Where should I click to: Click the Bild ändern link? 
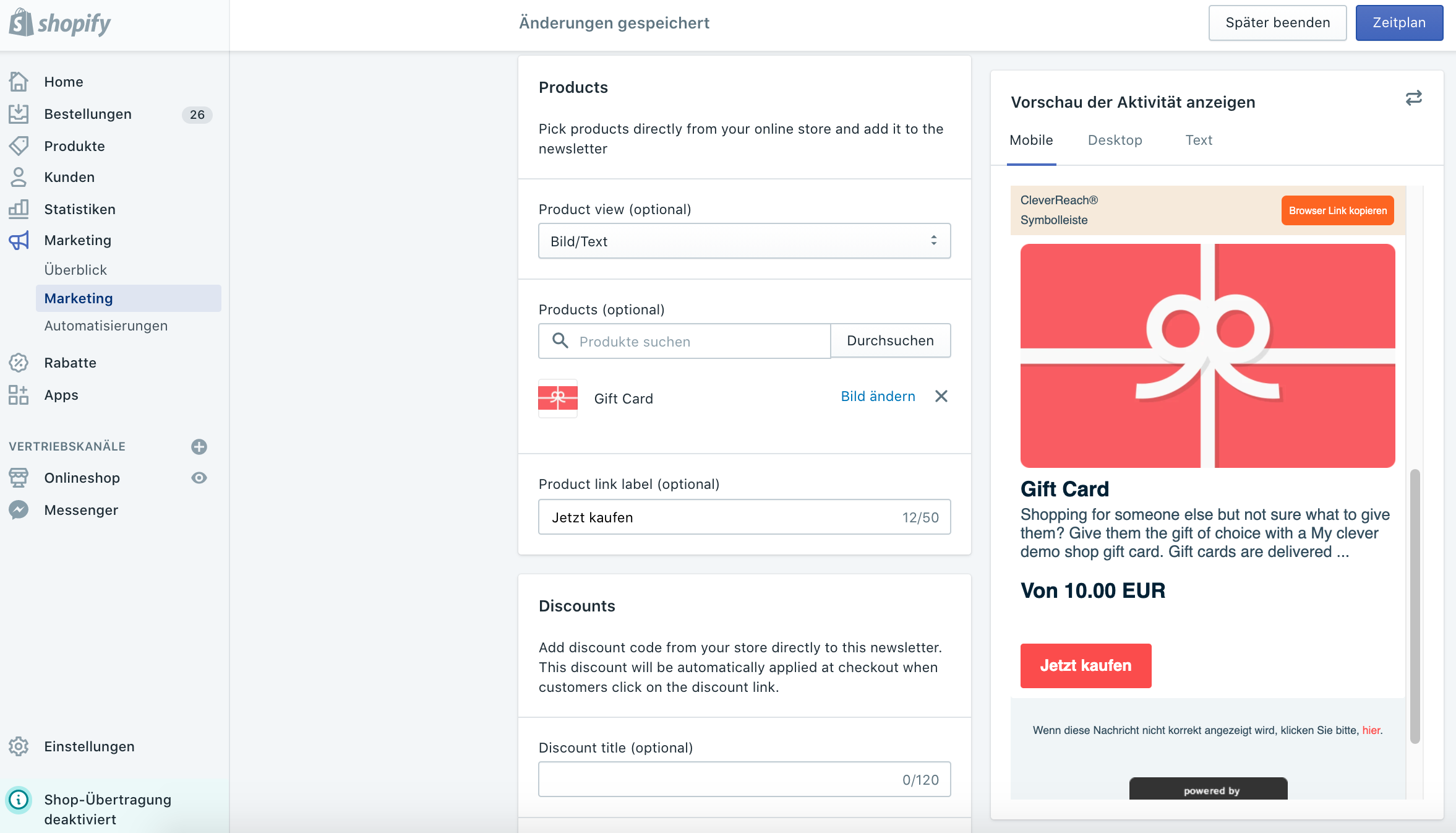[878, 396]
